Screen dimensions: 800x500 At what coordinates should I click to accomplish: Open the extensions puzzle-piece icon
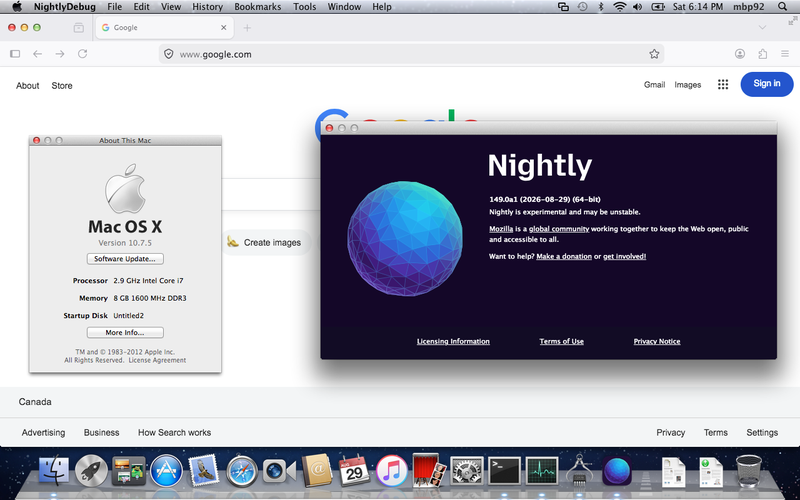click(x=762, y=54)
